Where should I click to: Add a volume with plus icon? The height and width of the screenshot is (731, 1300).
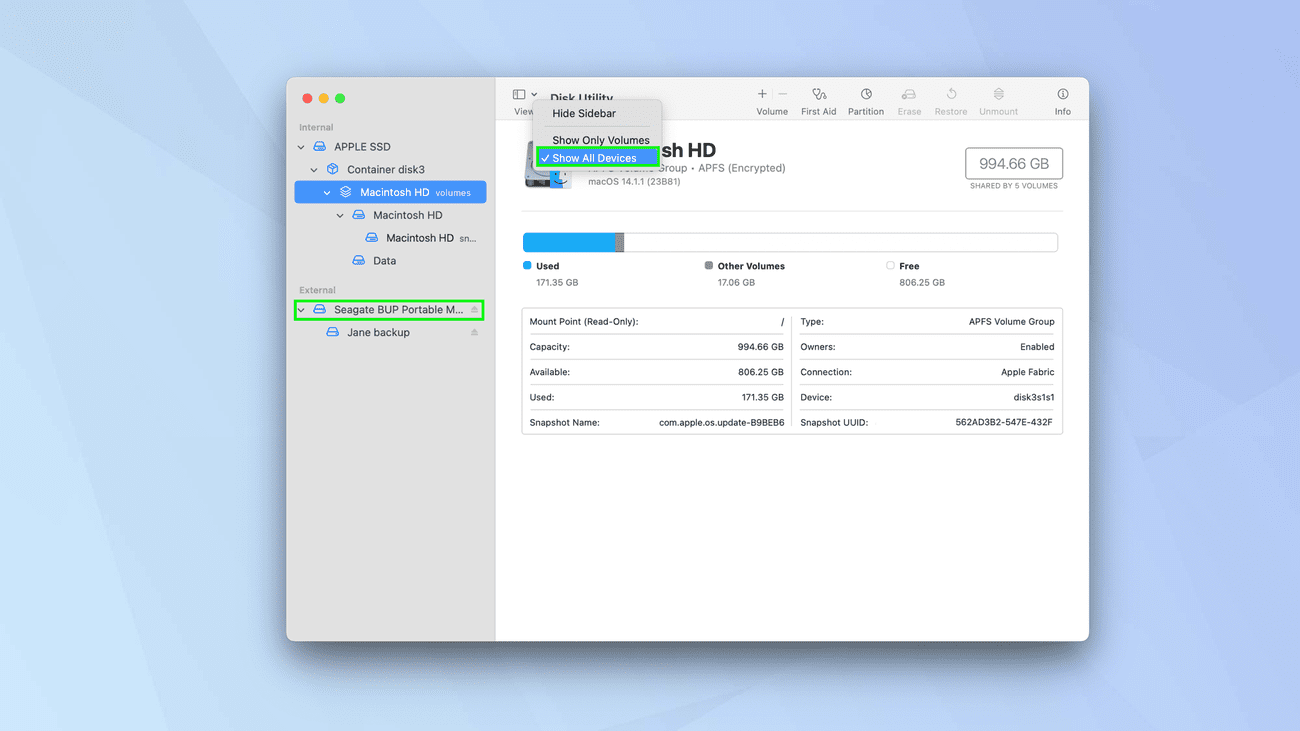coord(762,94)
